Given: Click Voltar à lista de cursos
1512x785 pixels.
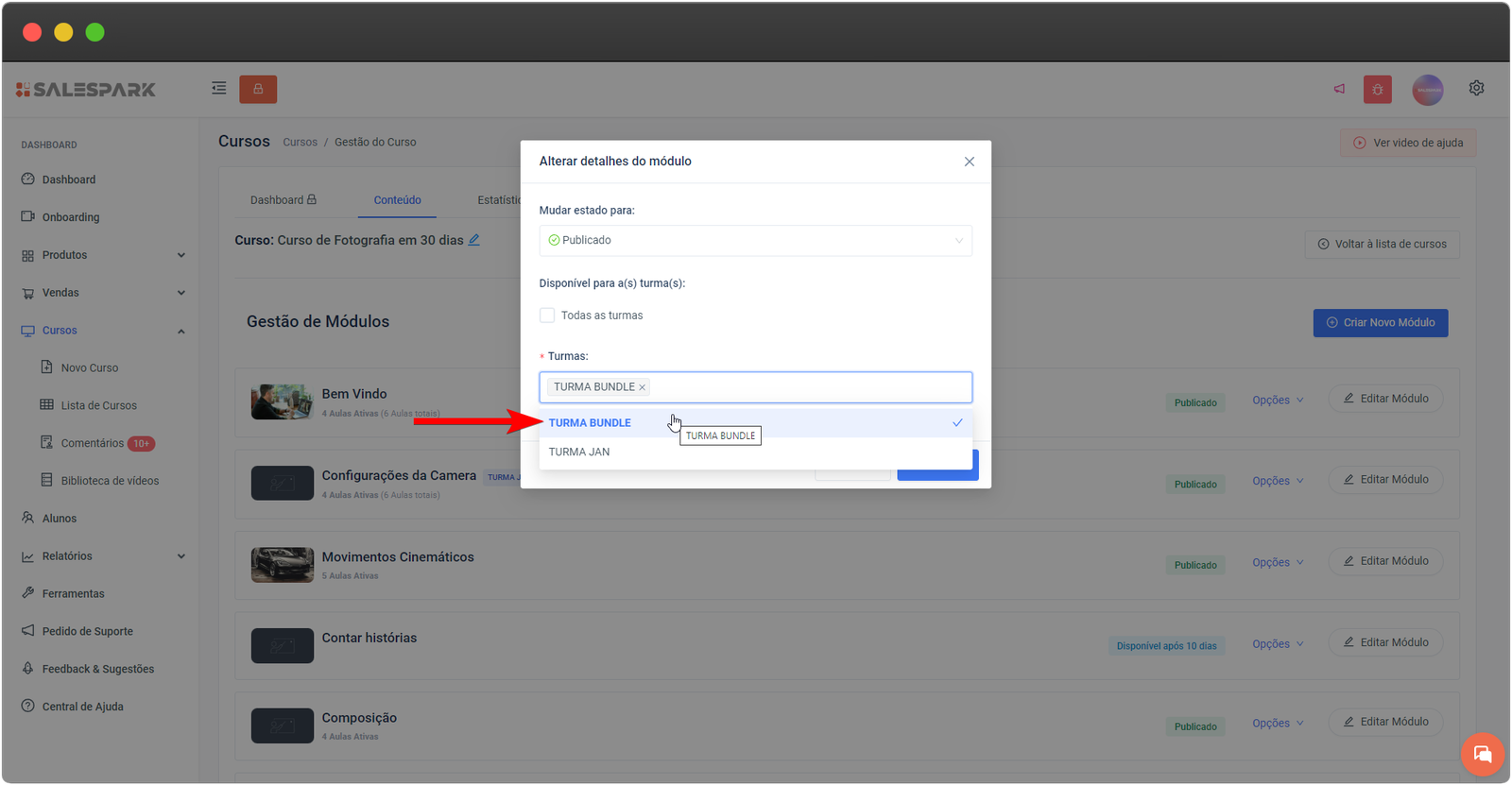Looking at the screenshot, I should point(1382,245).
